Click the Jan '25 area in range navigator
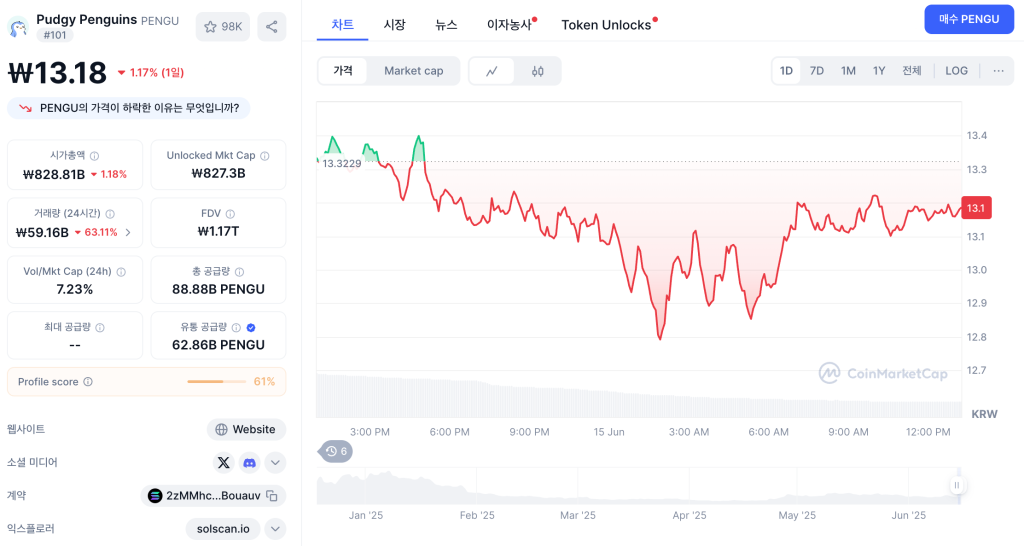Image resolution: width=1024 pixels, height=546 pixels. pos(366,515)
